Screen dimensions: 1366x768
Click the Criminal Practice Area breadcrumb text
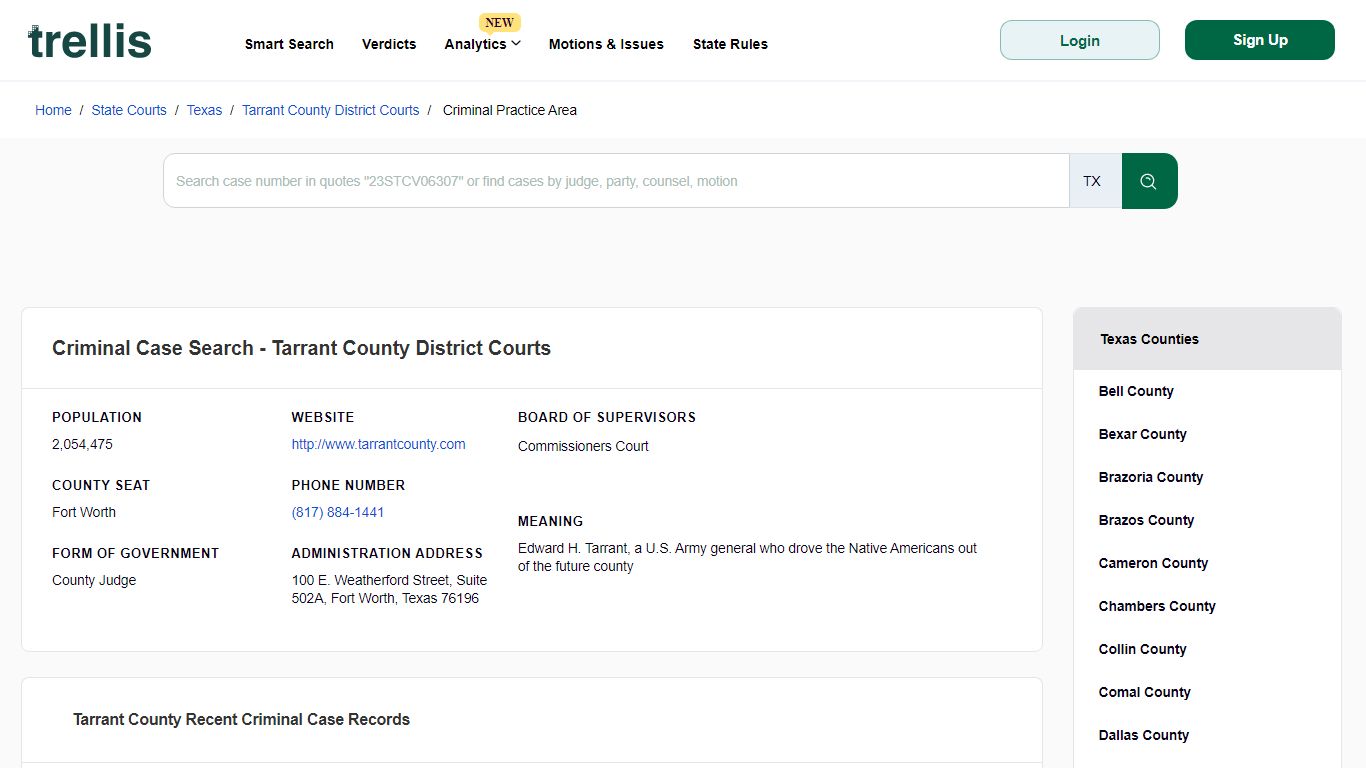(x=510, y=110)
